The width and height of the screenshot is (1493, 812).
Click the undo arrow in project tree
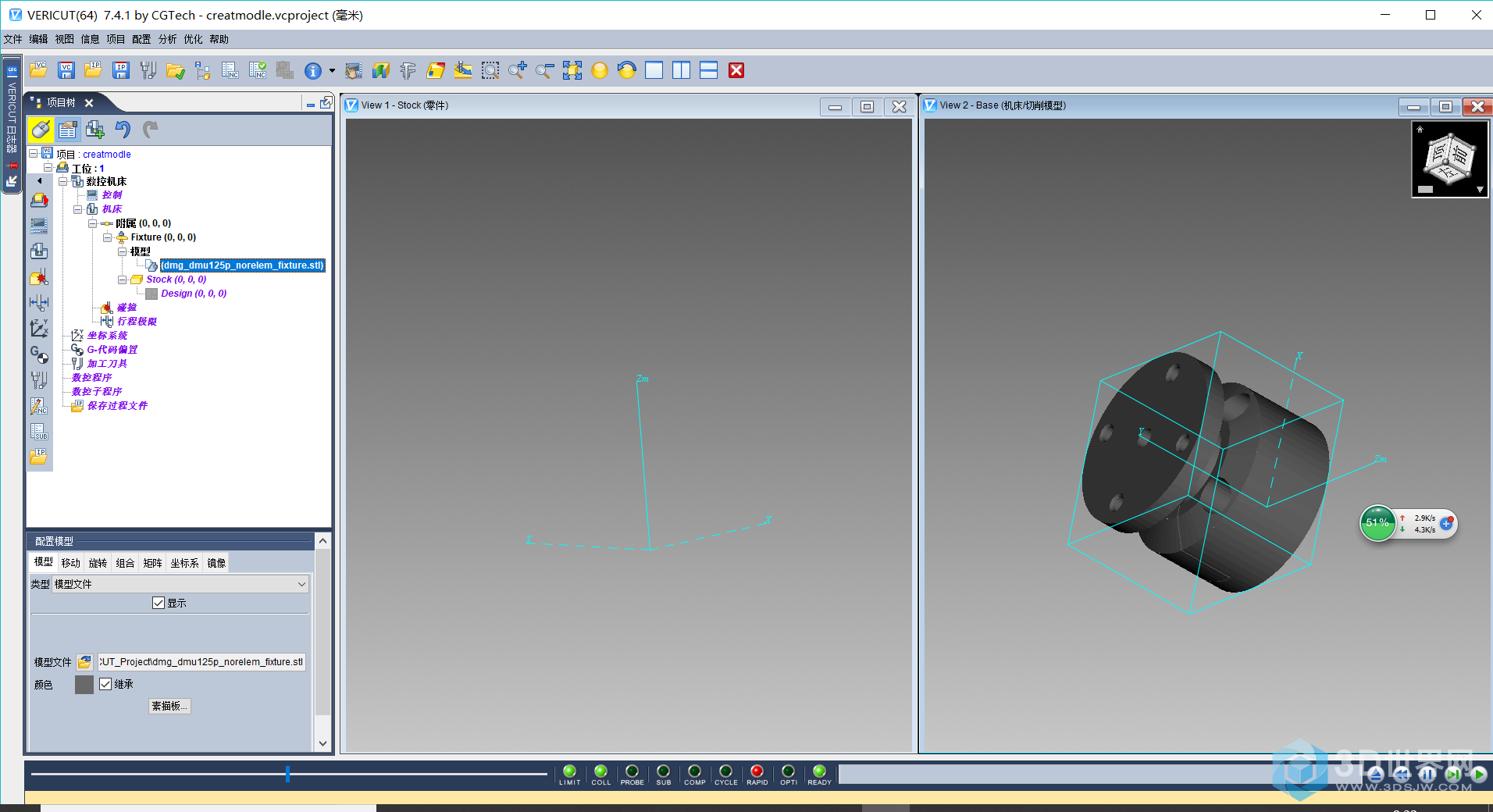tap(123, 129)
